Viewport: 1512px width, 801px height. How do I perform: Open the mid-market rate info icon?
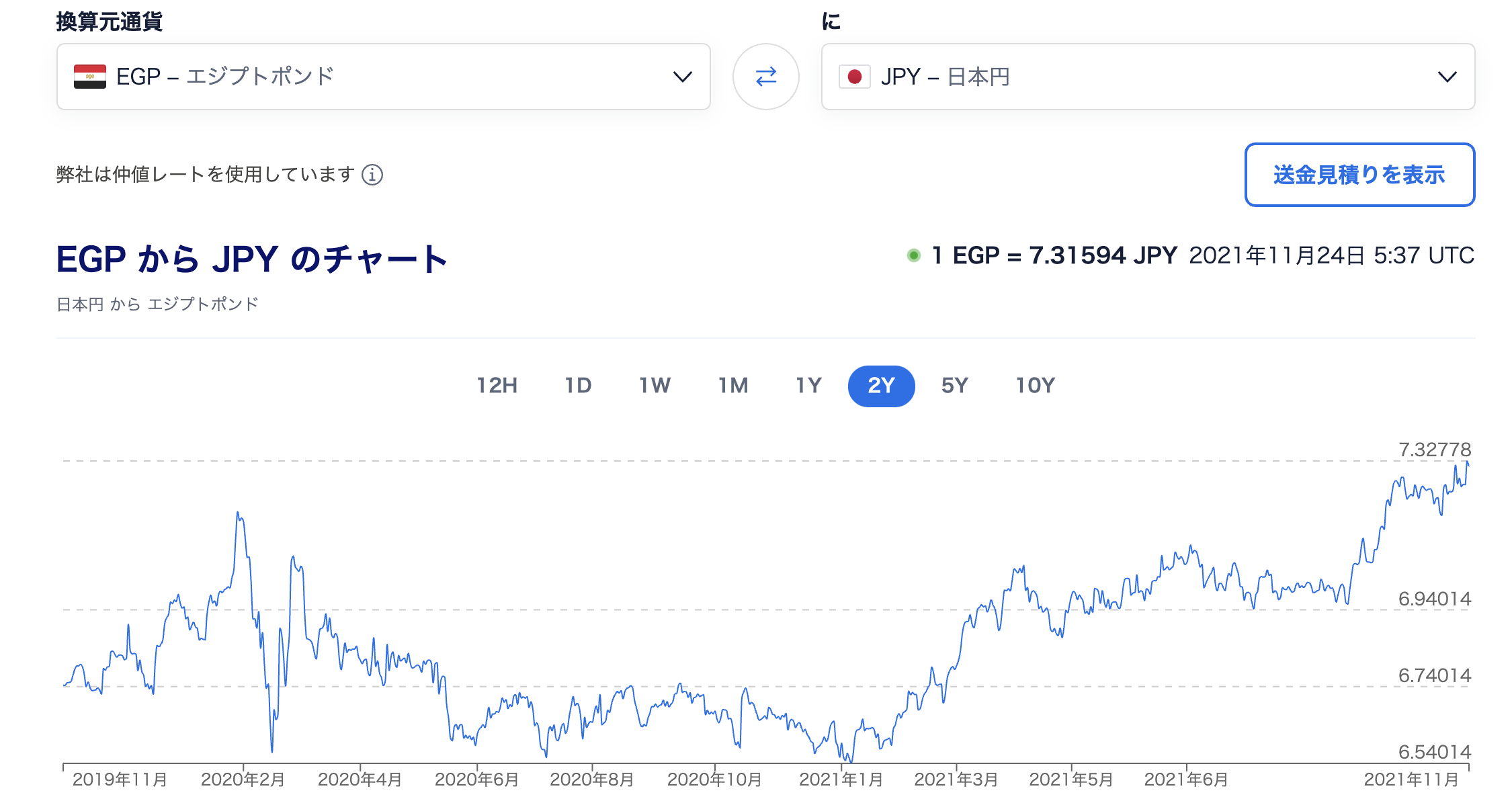pyautogui.click(x=372, y=175)
